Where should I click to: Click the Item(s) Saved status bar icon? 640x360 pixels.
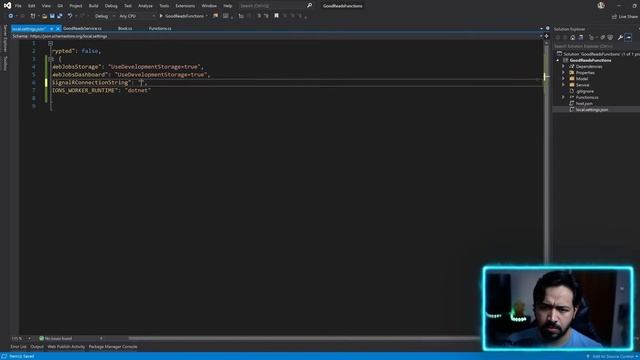[x=4, y=356]
